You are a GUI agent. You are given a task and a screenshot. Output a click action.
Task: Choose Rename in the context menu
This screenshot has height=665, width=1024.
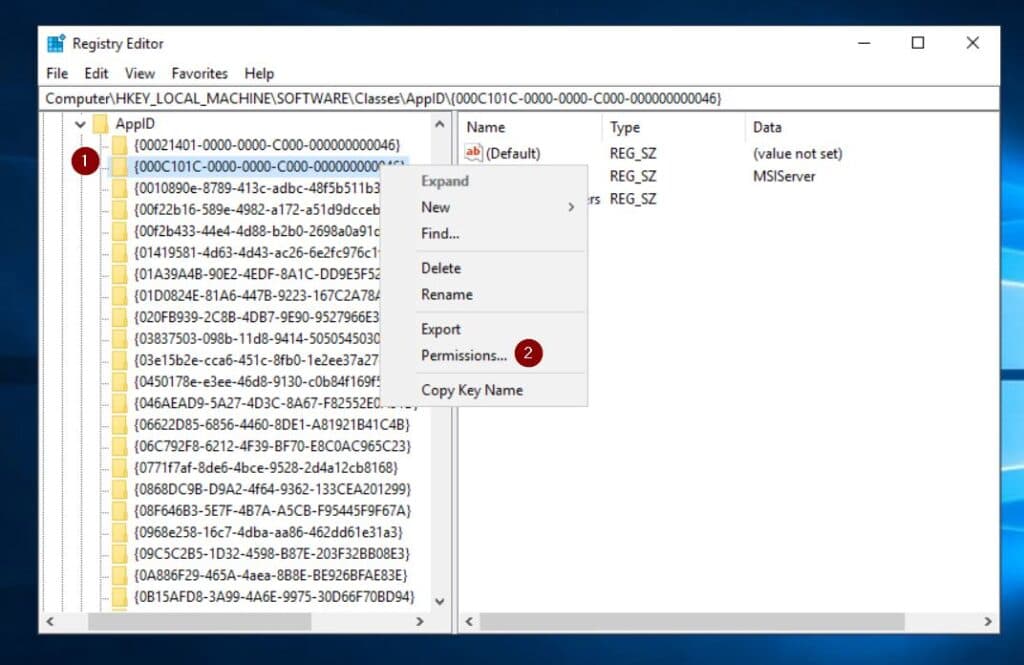point(447,294)
